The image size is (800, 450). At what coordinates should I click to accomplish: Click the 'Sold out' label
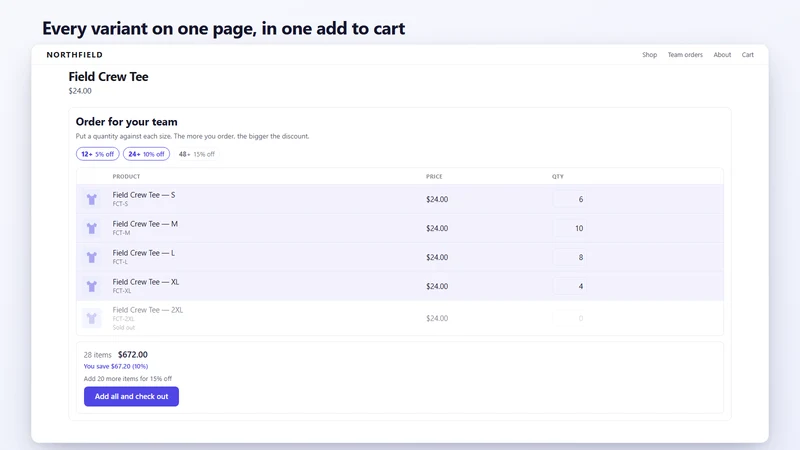click(124, 328)
